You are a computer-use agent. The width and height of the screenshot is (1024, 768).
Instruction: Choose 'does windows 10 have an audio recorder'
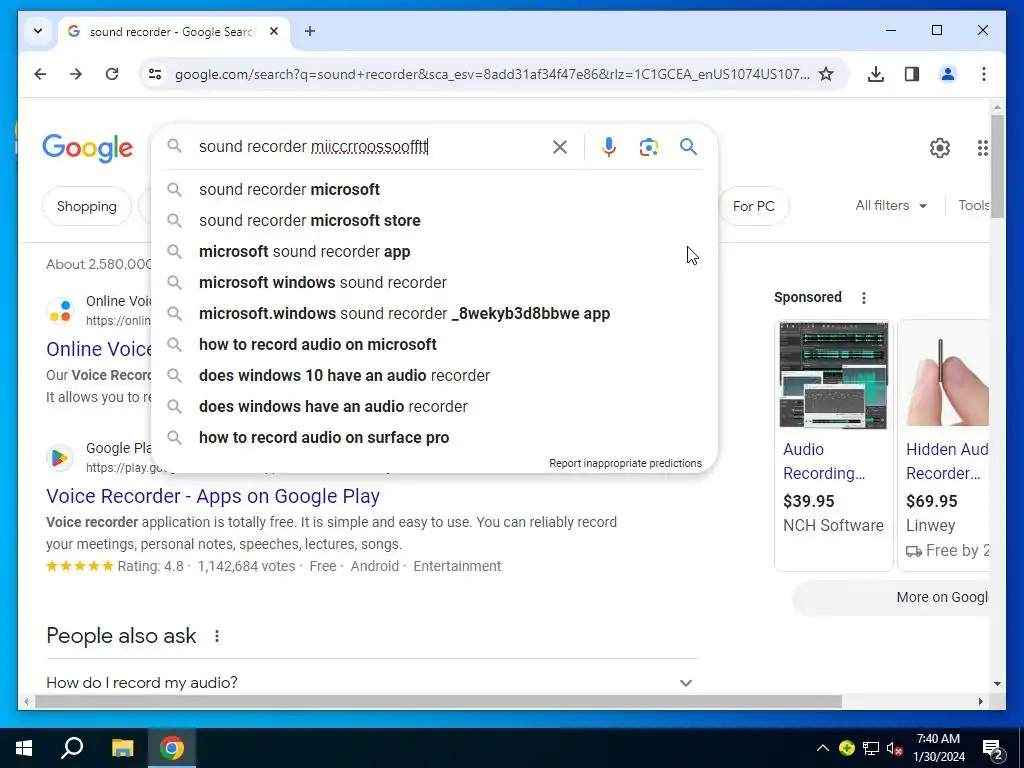coord(434,376)
